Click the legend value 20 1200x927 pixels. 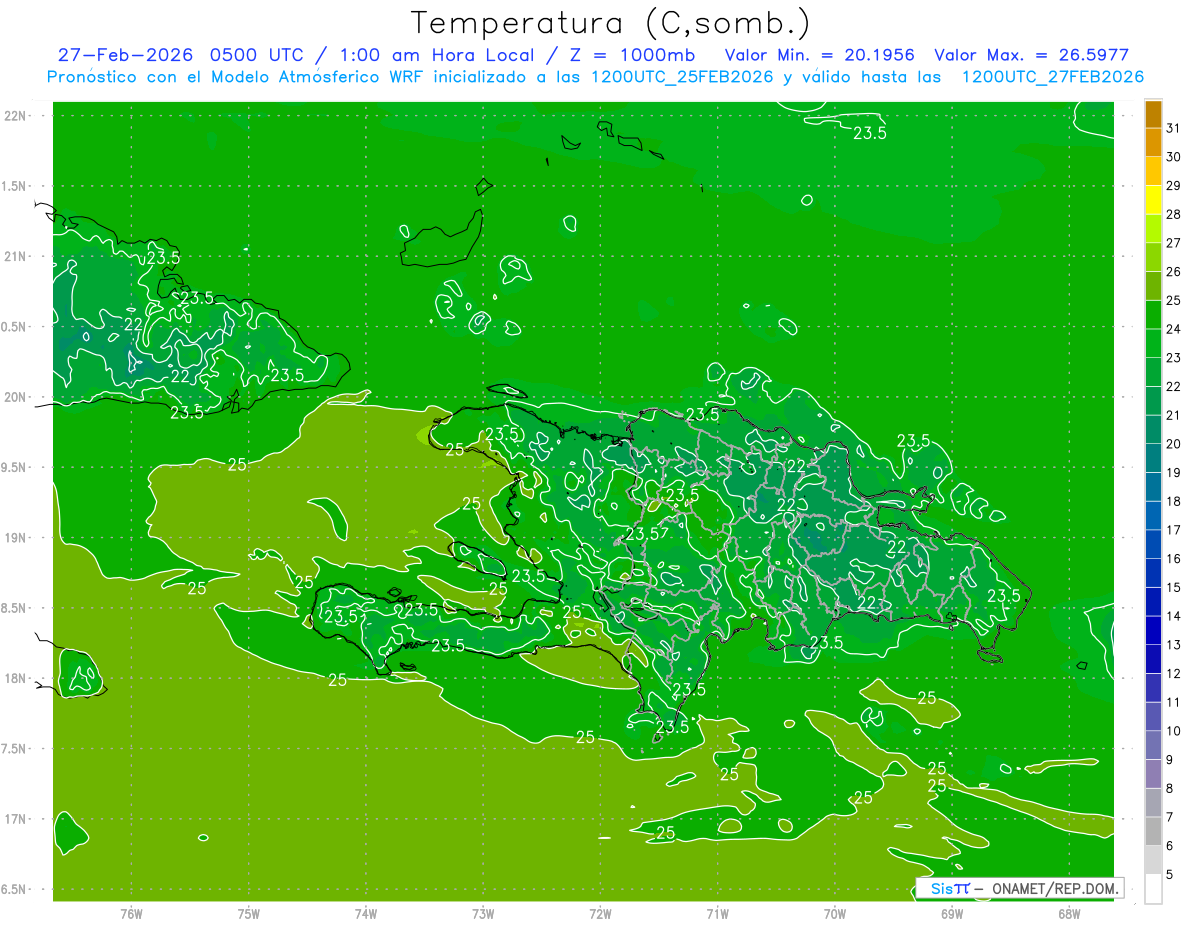tap(1174, 444)
